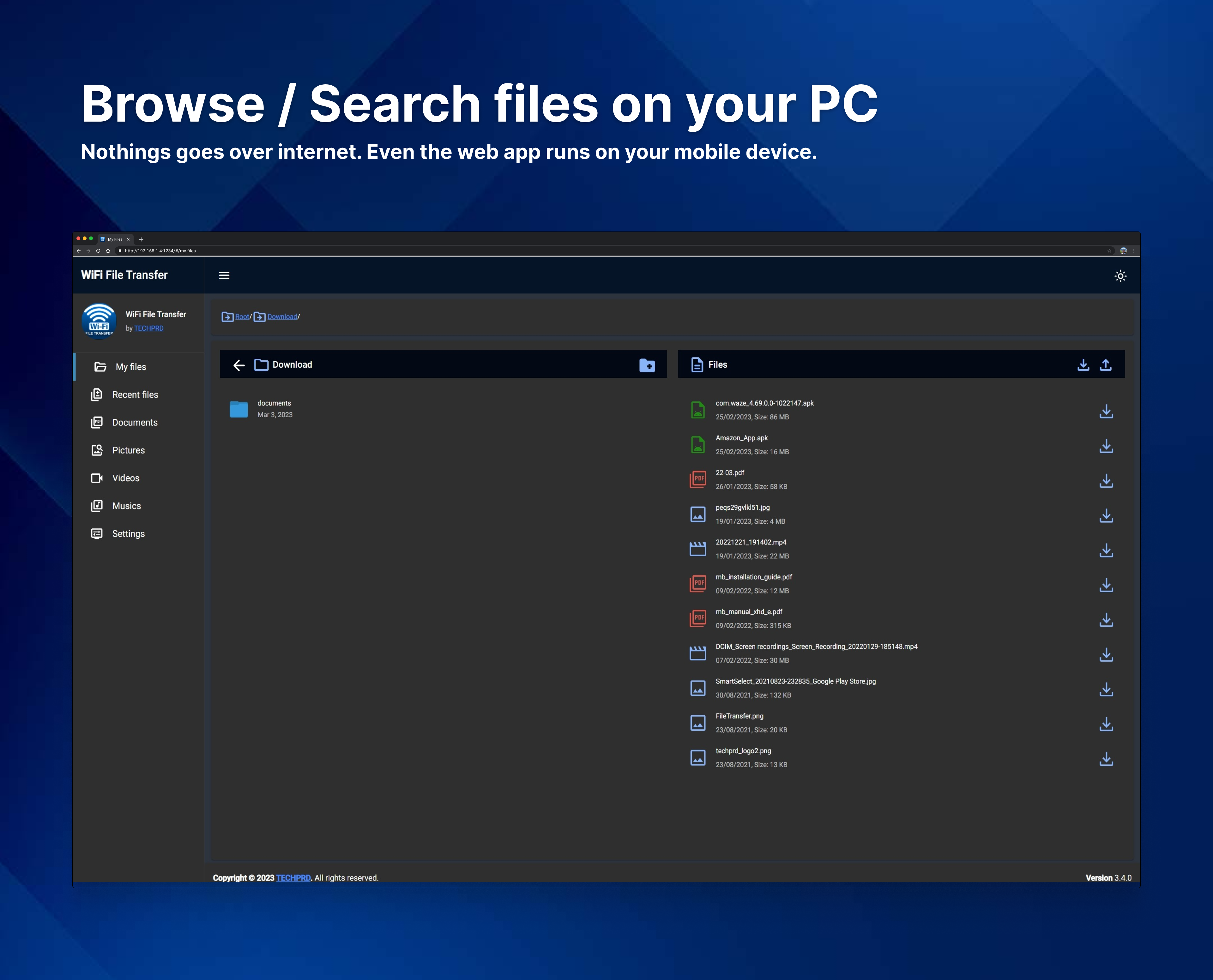This screenshot has width=1213, height=980.
Task: Click the PDF icon of 22-03.pdf
Action: (698, 479)
